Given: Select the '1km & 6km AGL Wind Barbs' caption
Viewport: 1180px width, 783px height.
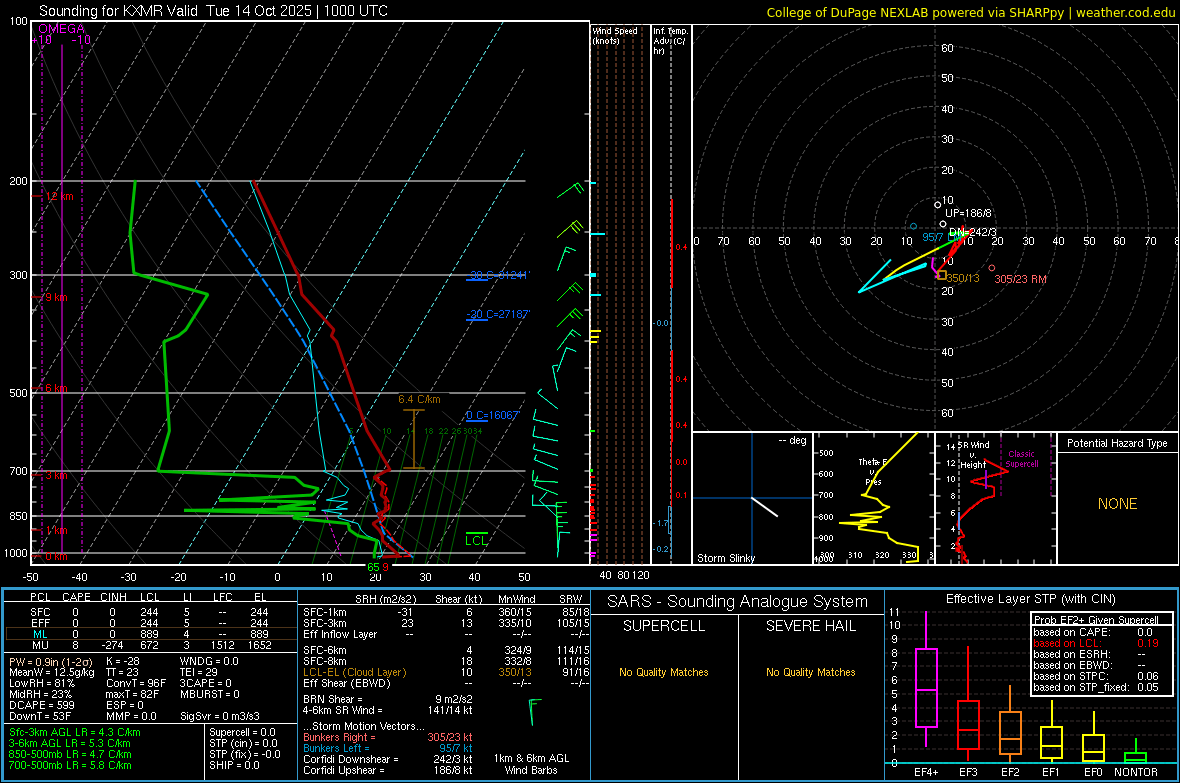Looking at the screenshot, I should (531, 764).
